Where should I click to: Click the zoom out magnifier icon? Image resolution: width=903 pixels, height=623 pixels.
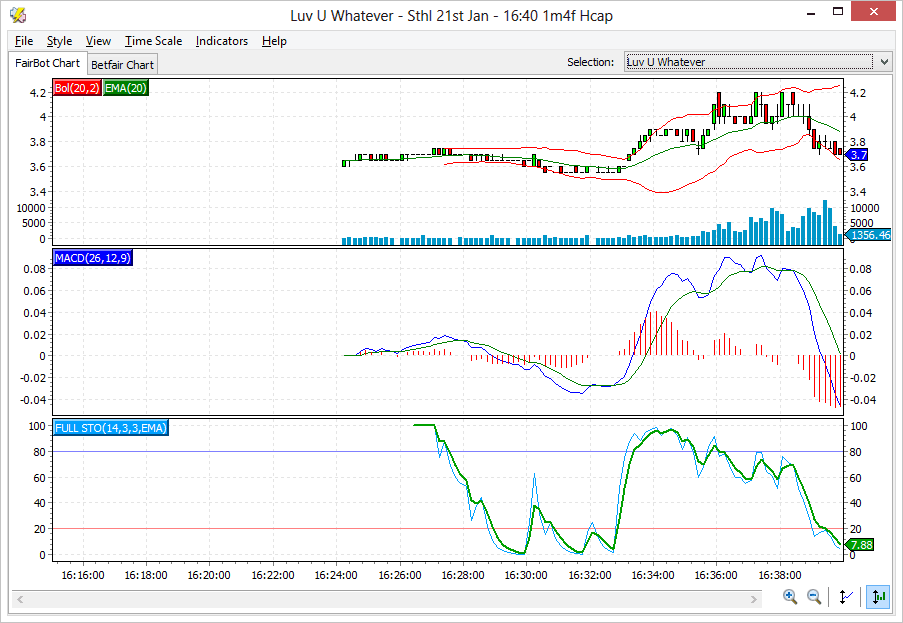point(814,597)
